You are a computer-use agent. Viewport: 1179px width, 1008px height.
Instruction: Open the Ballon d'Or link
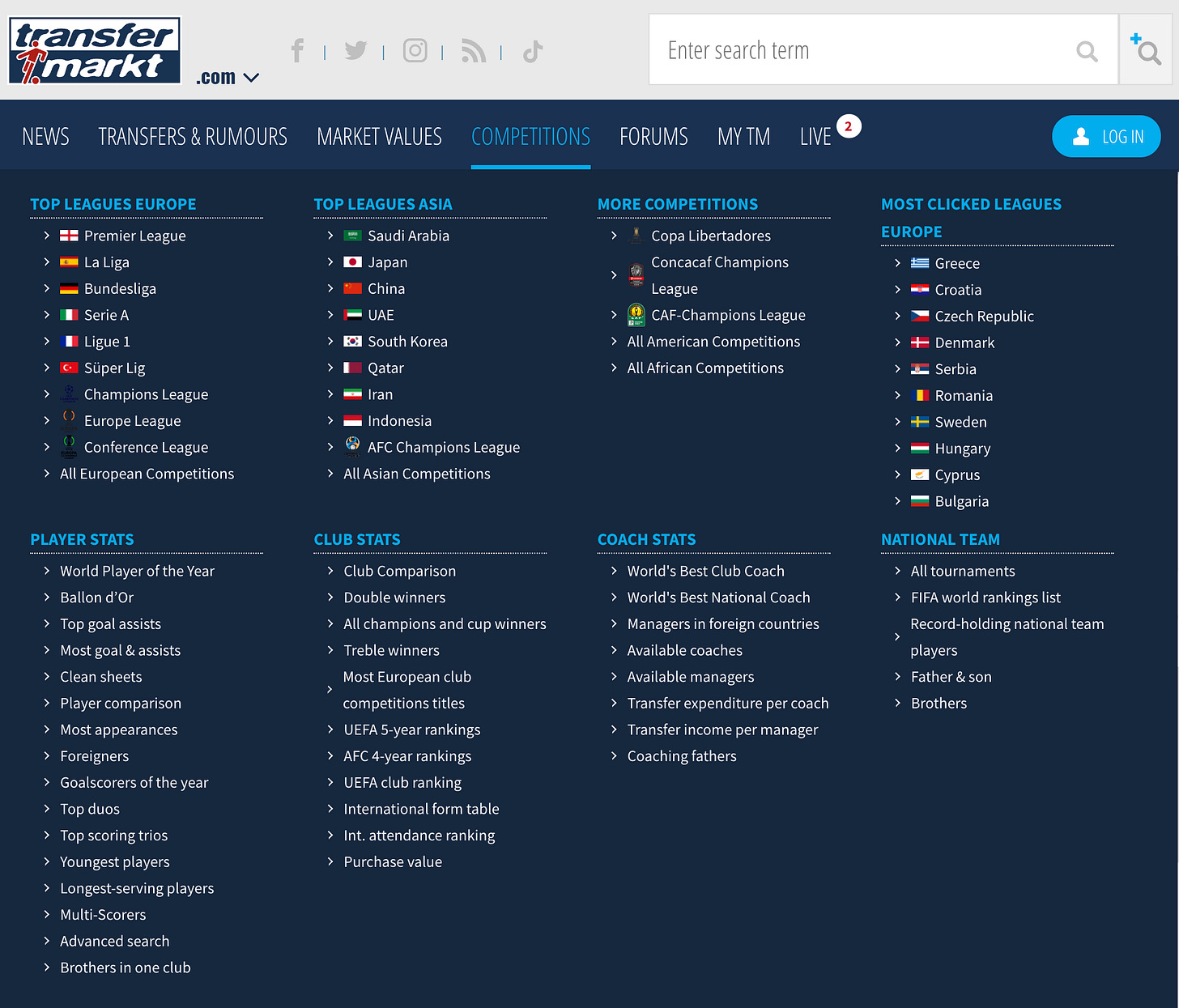click(x=96, y=598)
